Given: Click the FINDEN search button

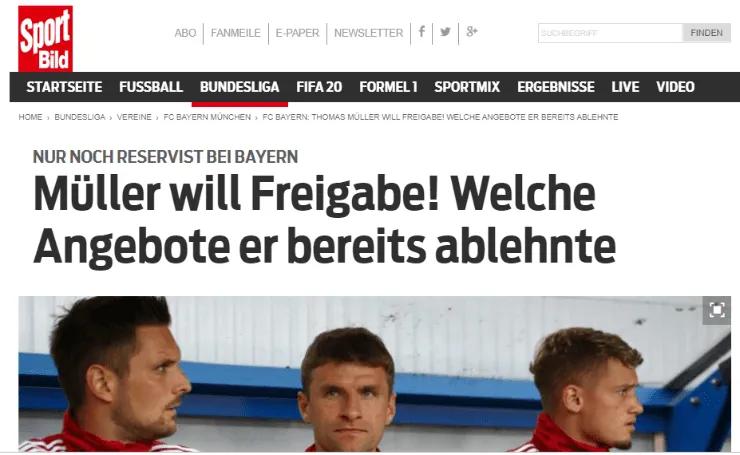Looking at the screenshot, I should point(706,33).
